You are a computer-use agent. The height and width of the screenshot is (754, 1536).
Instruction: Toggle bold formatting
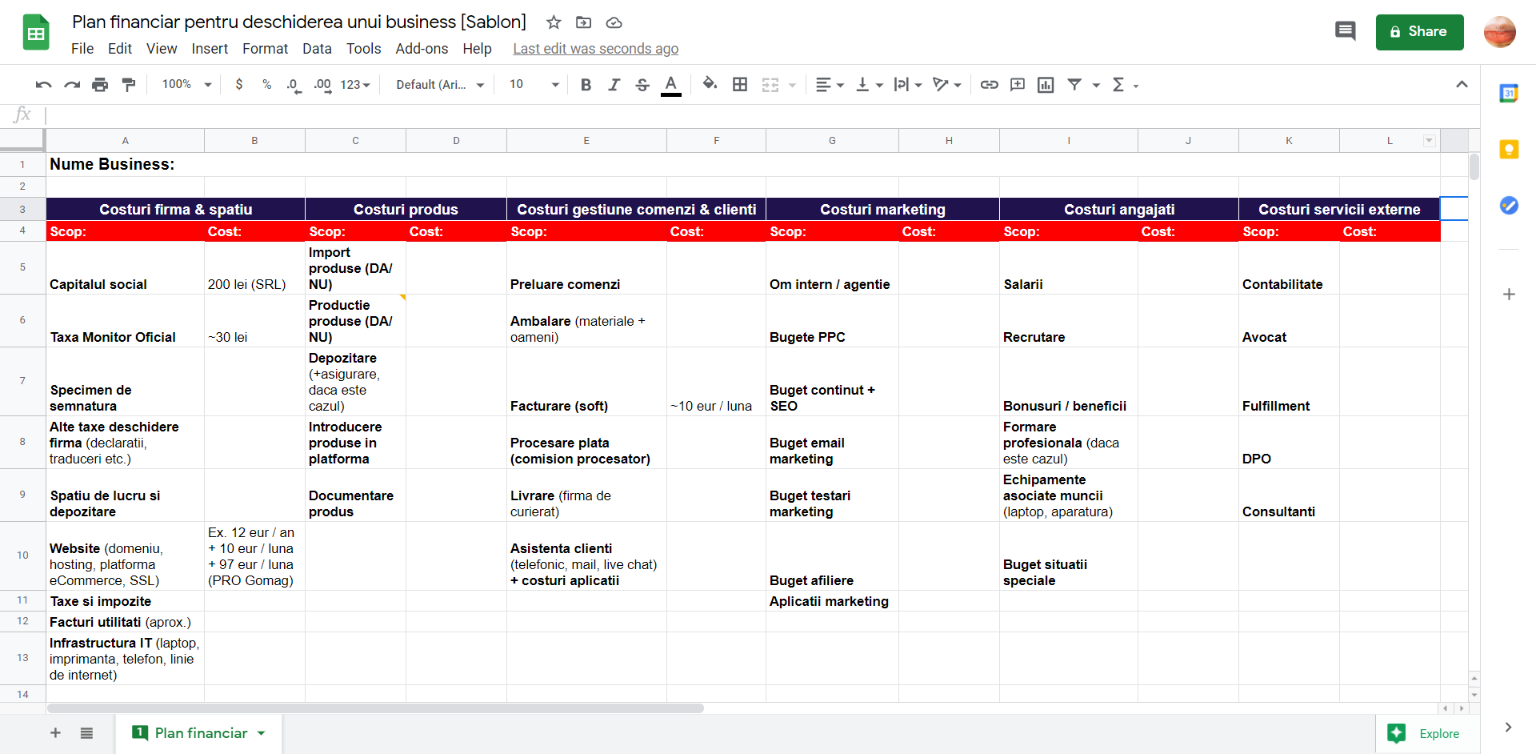tap(586, 85)
